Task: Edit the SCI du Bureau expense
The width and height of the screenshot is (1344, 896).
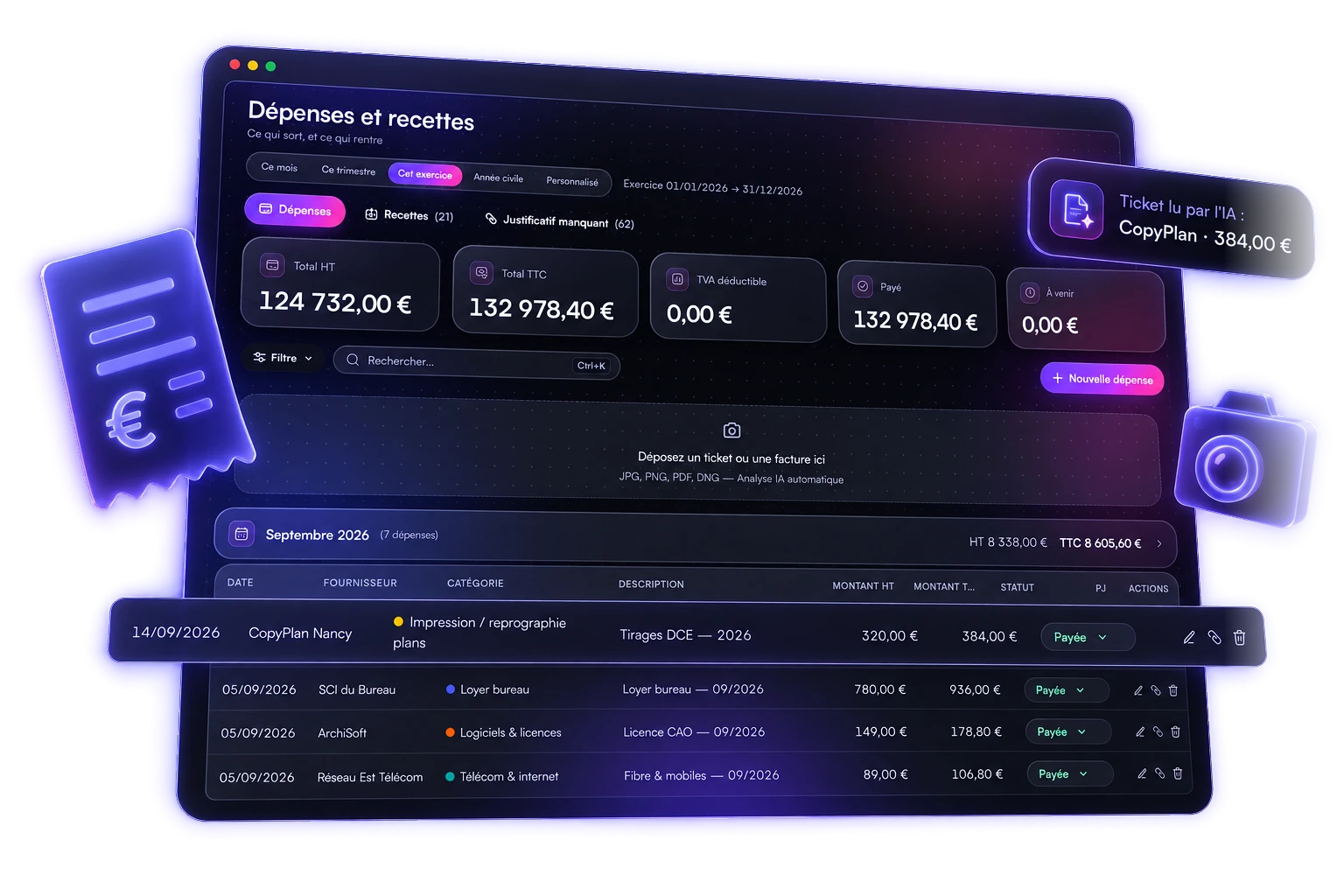Action: point(1138,690)
